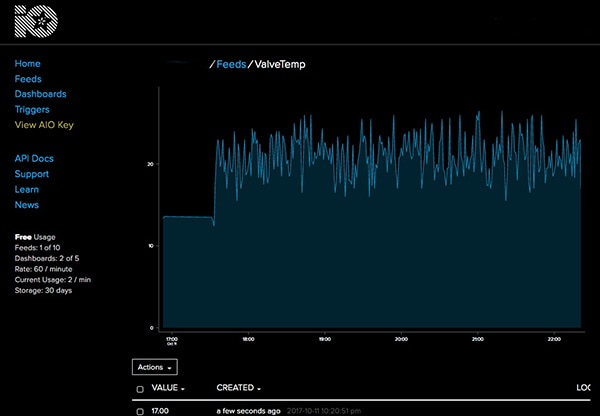The image size is (600, 416).
Task: Click the Feeds breadcrumb link
Action: pos(231,65)
